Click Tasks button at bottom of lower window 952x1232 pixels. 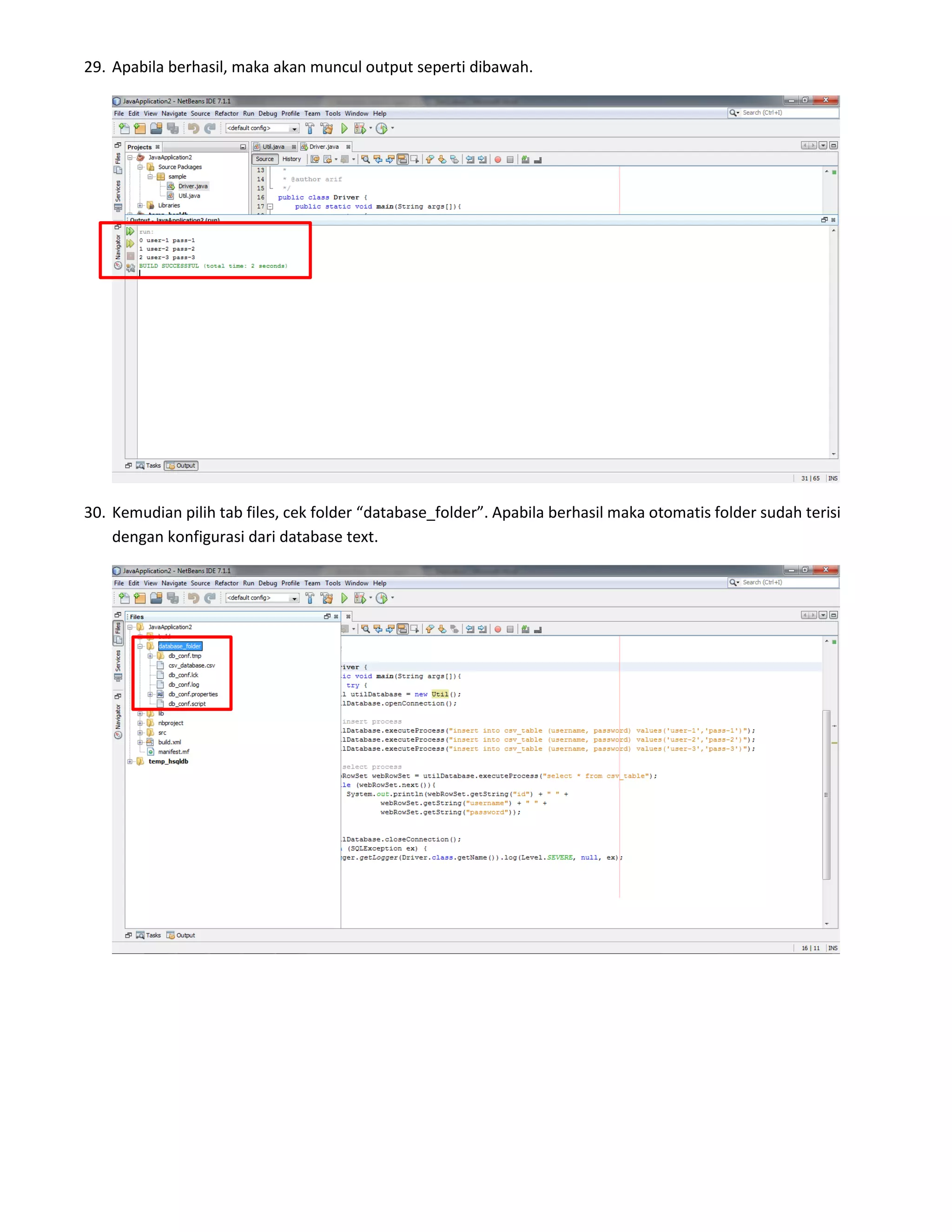(x=148, y=935)
